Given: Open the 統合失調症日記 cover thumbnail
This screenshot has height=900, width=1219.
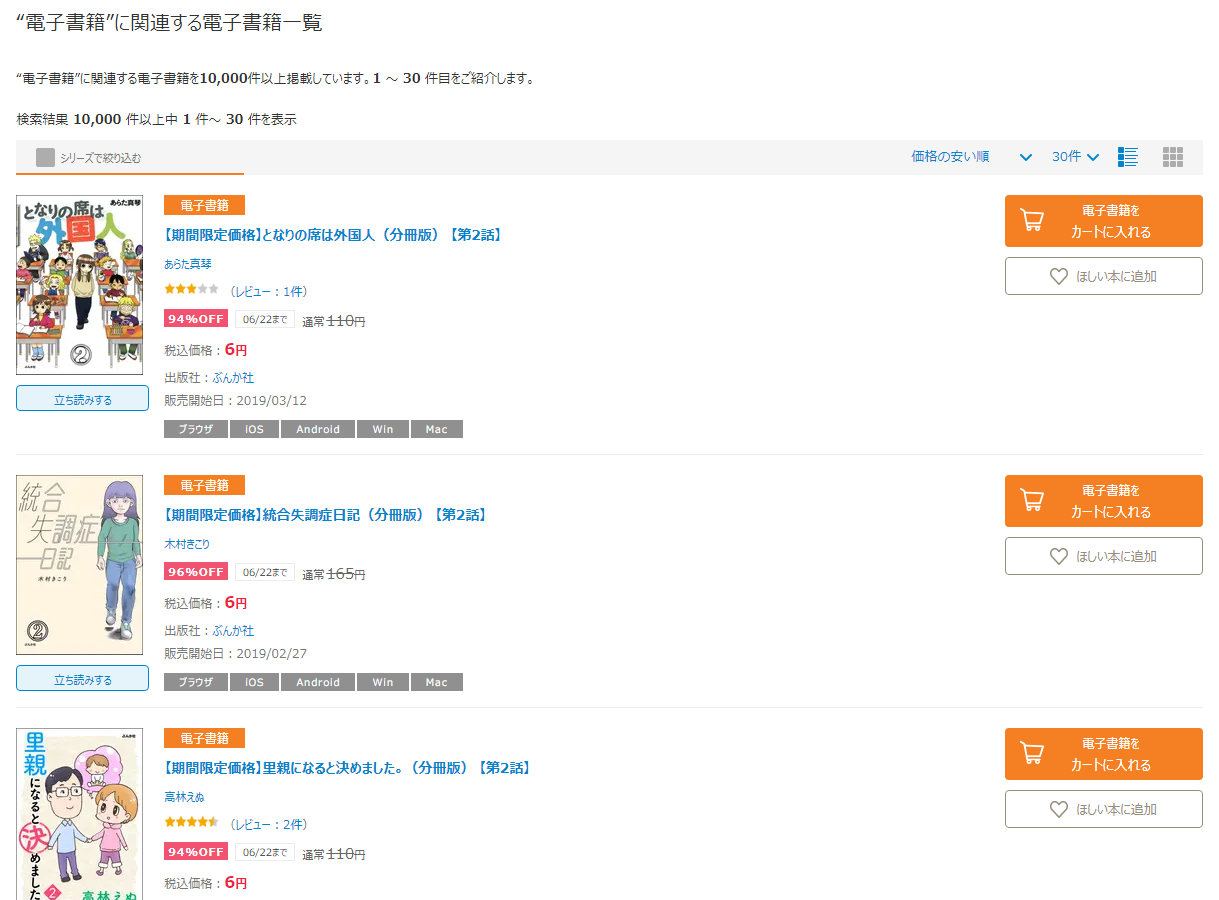Looking at the screenshot, I should pos(79,565).
